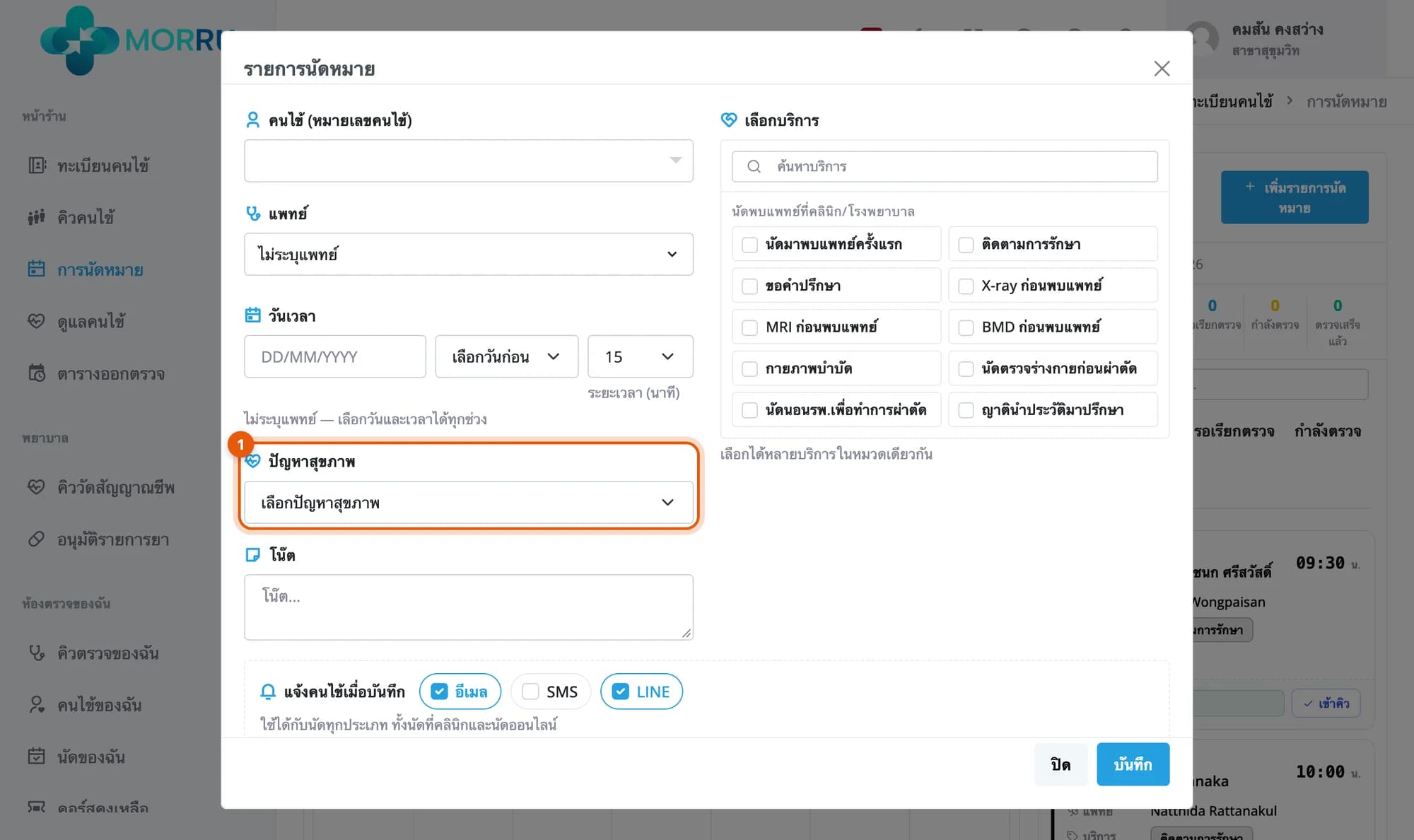The image size is (1414, 840).
Task: Enable SMS notification checkbox
Action: (x=530, y=692)
